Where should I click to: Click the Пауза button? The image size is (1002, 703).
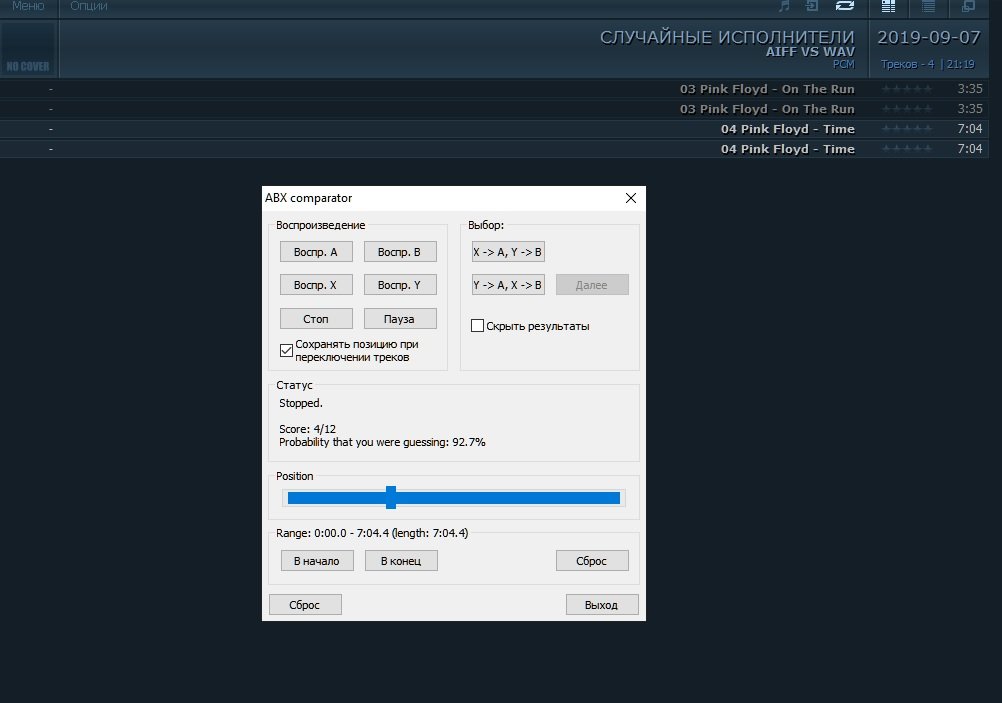[400, 319]
